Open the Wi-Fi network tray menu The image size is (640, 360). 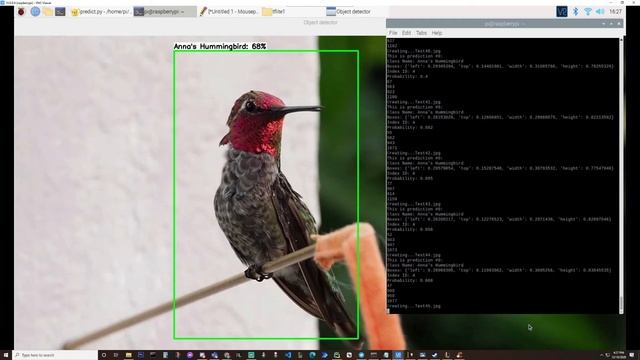(x=588, y=11)
